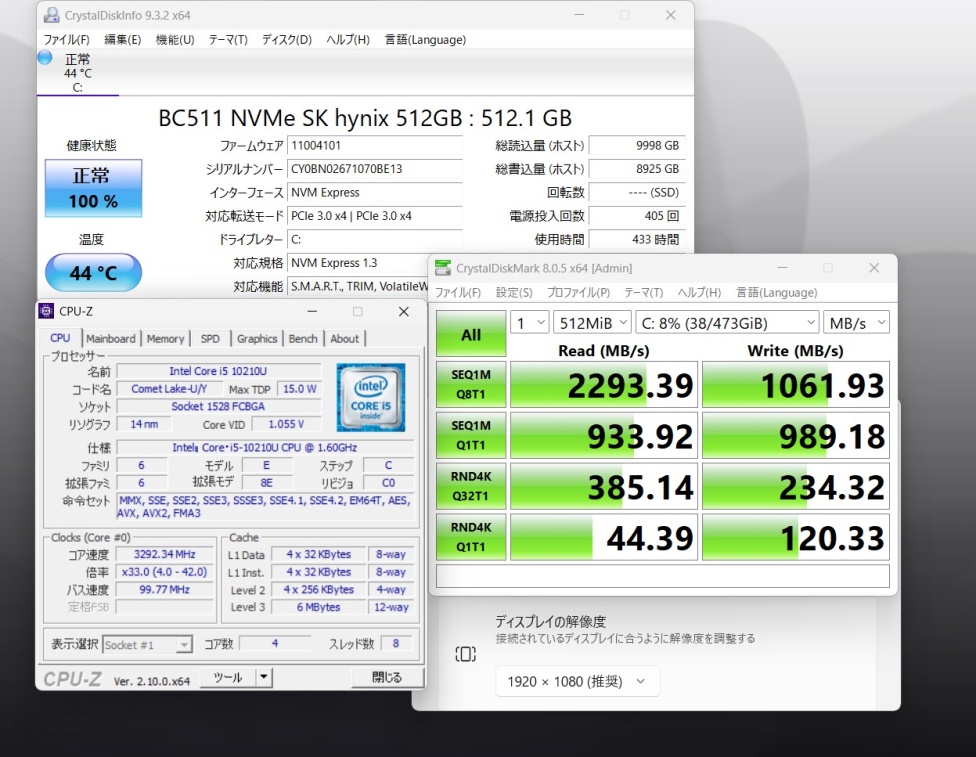This screenshot has height=757, width=976.
Task: Click the firmware field 11004101
Action: (375, 146)
